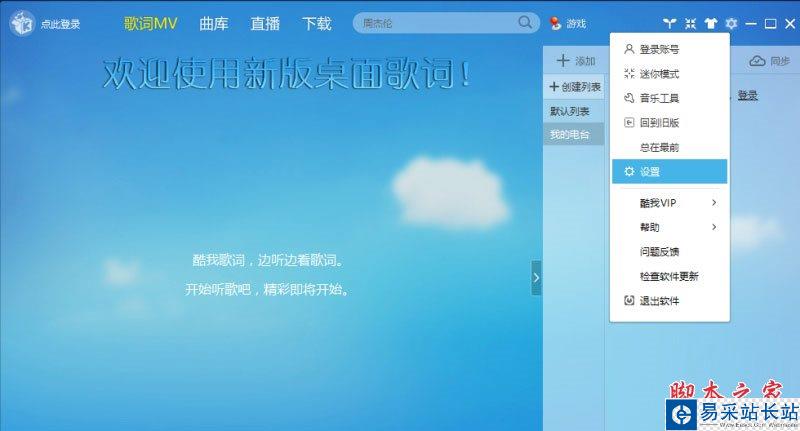
Task: Click the person icon beside 登录账号
Action: [629, 49]
